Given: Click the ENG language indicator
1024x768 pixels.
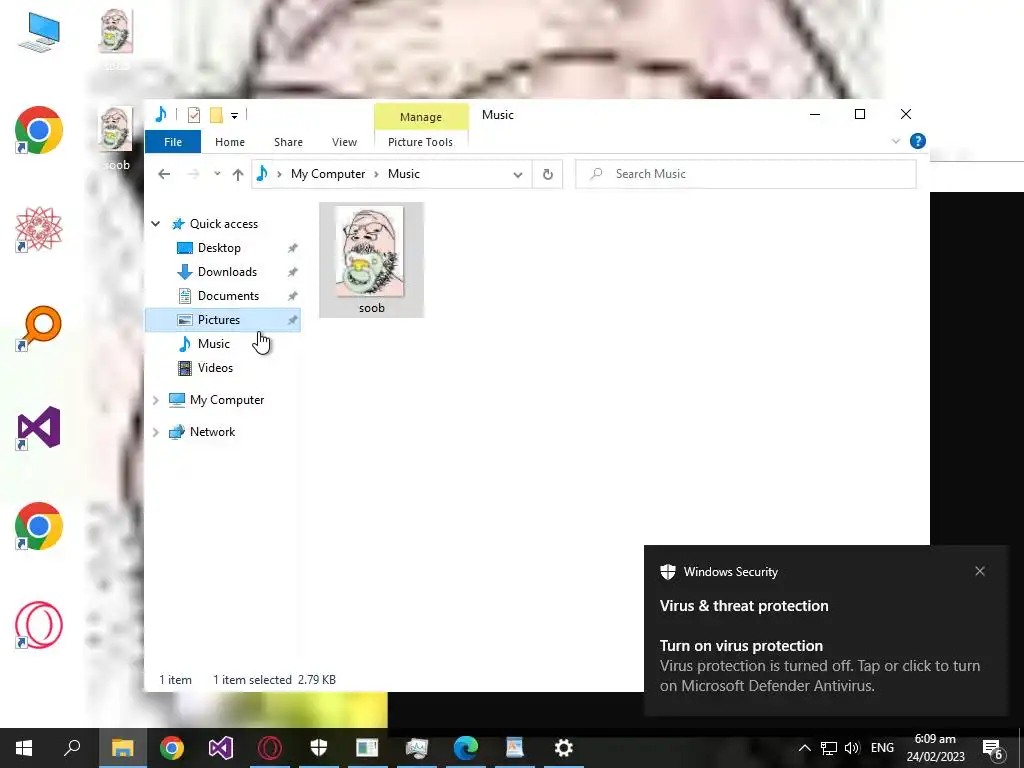Looking at the screenshot, I should (882, 748).
